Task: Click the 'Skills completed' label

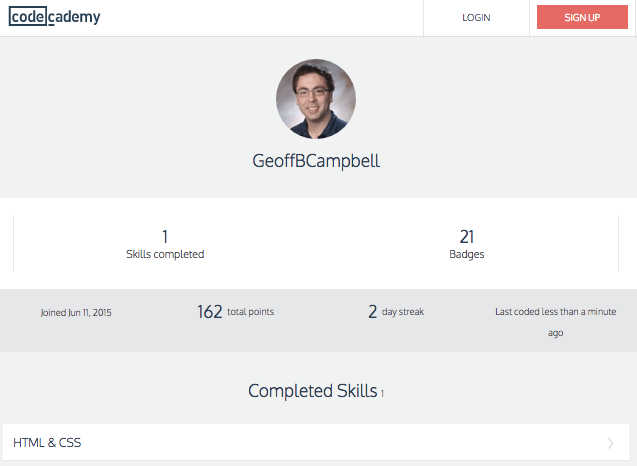Action: [x=165, y=255]
